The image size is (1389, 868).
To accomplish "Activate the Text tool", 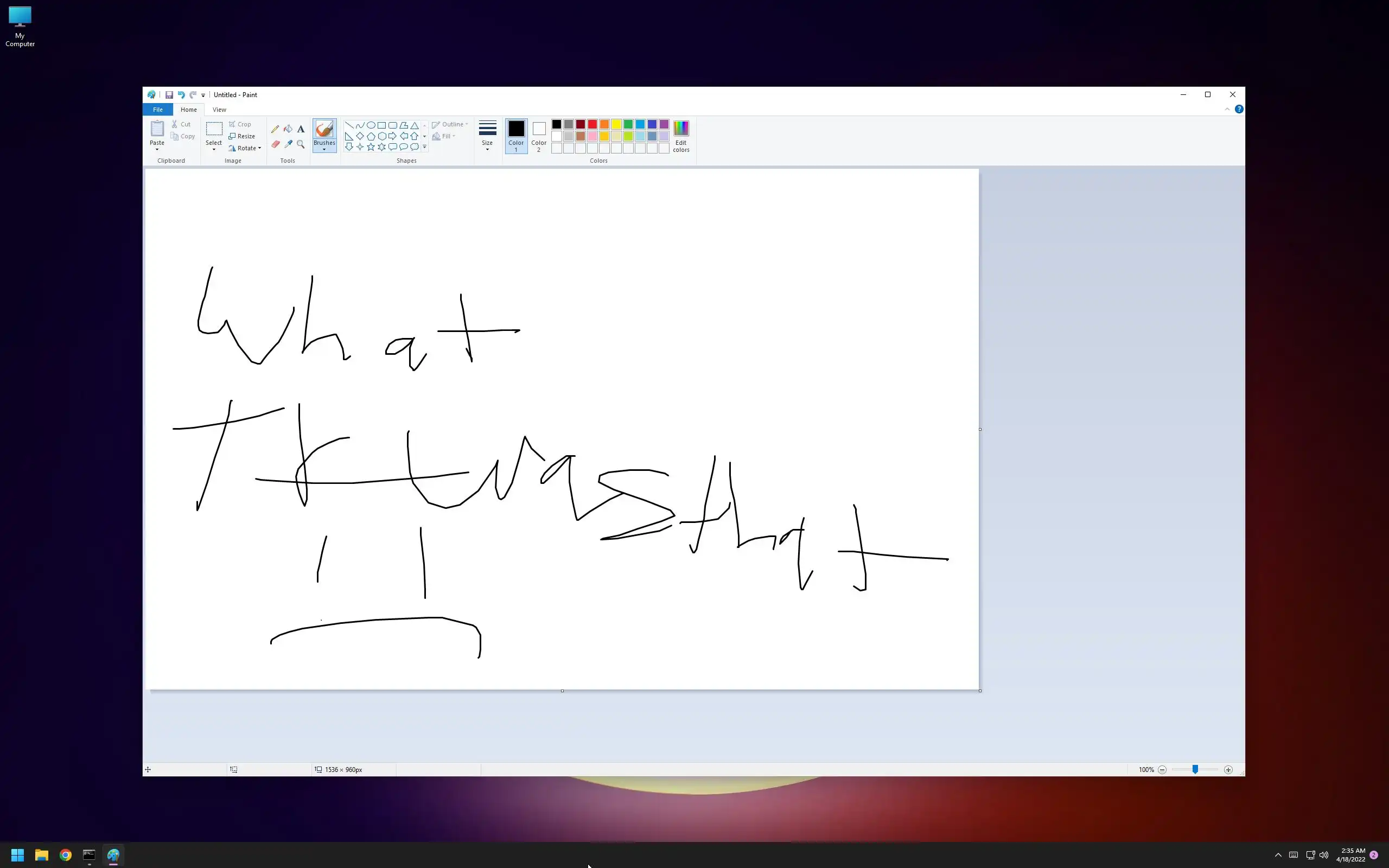I will pyautogui.click(x=301, y=129).
